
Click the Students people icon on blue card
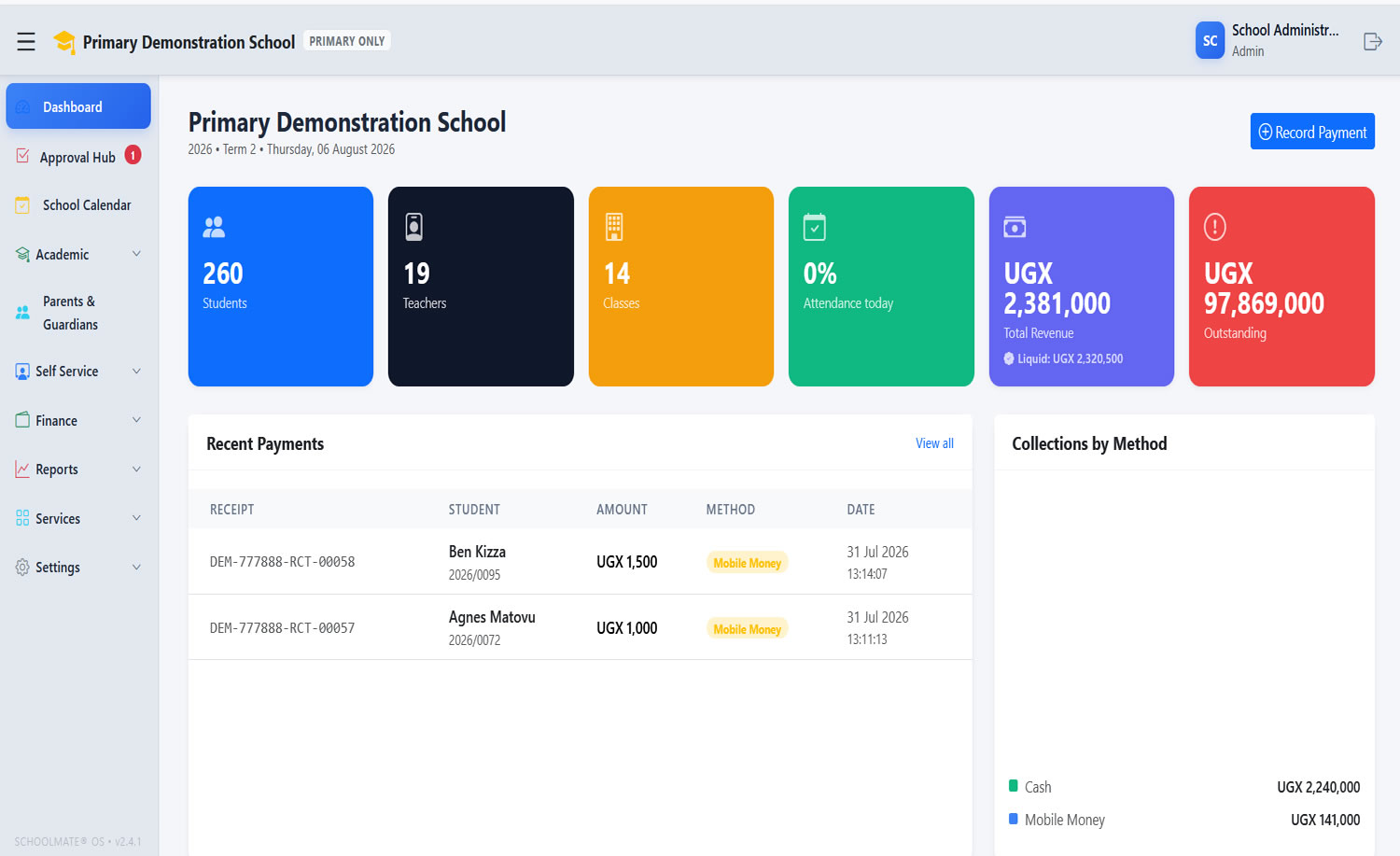point(214,227)
